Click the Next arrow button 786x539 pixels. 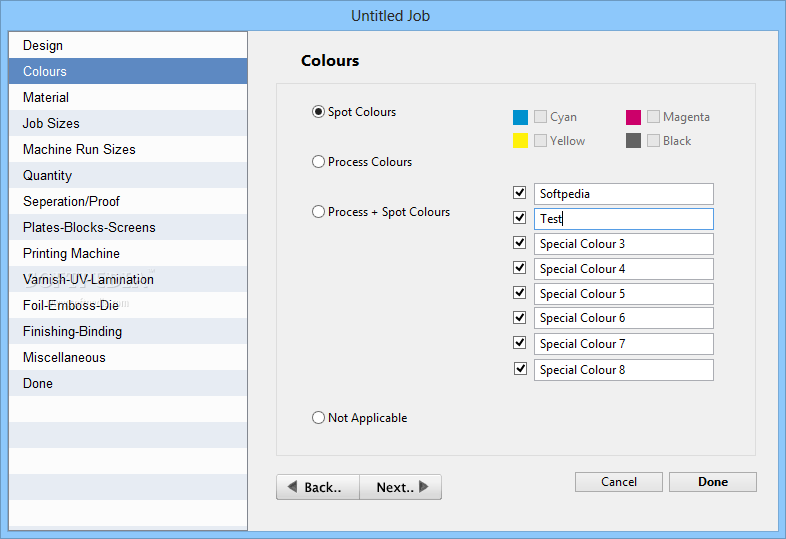coord(401,487)
